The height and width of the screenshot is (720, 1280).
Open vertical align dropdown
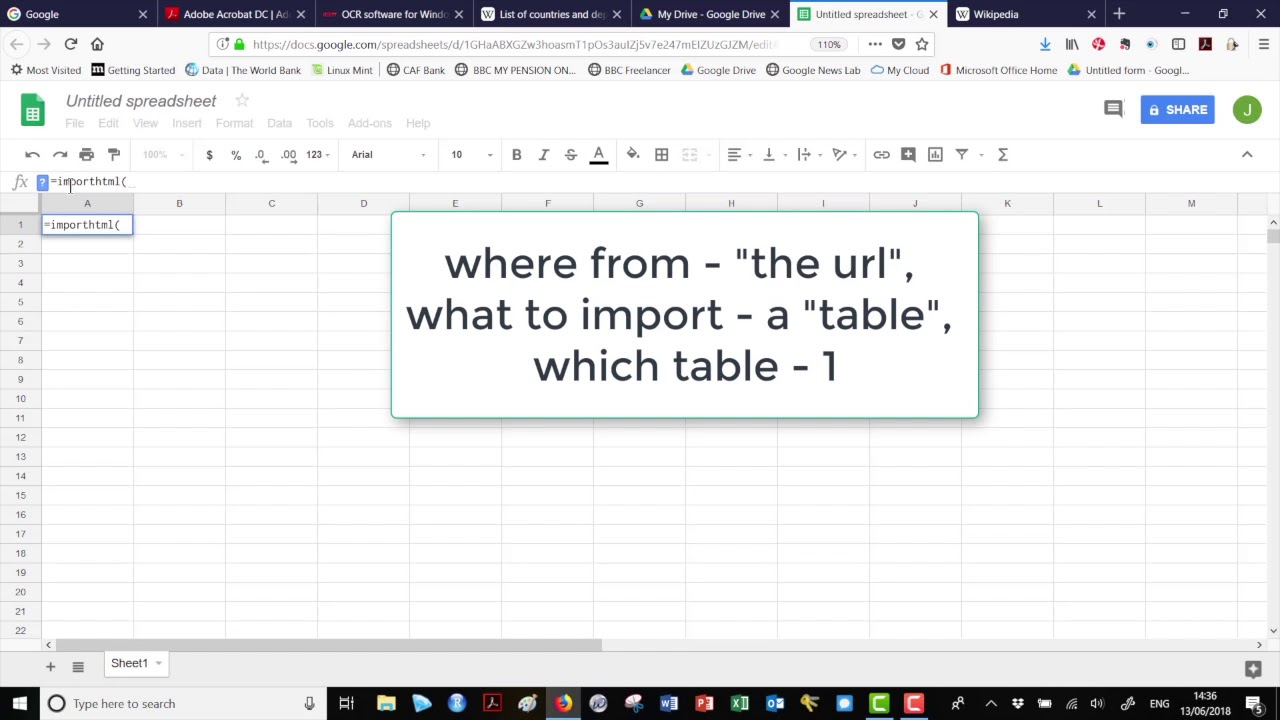click(775, 154)
